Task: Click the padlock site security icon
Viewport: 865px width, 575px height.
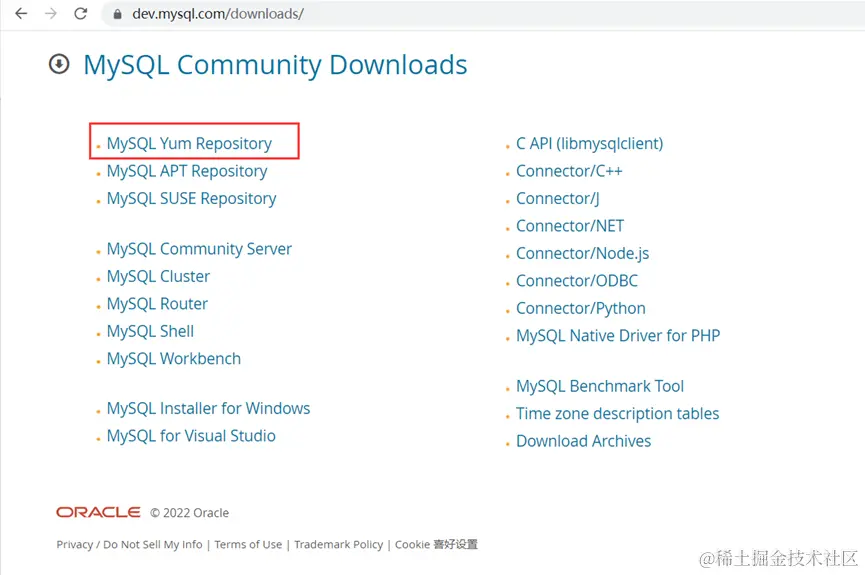Action: pyautogui.click(x=117, y=14)
